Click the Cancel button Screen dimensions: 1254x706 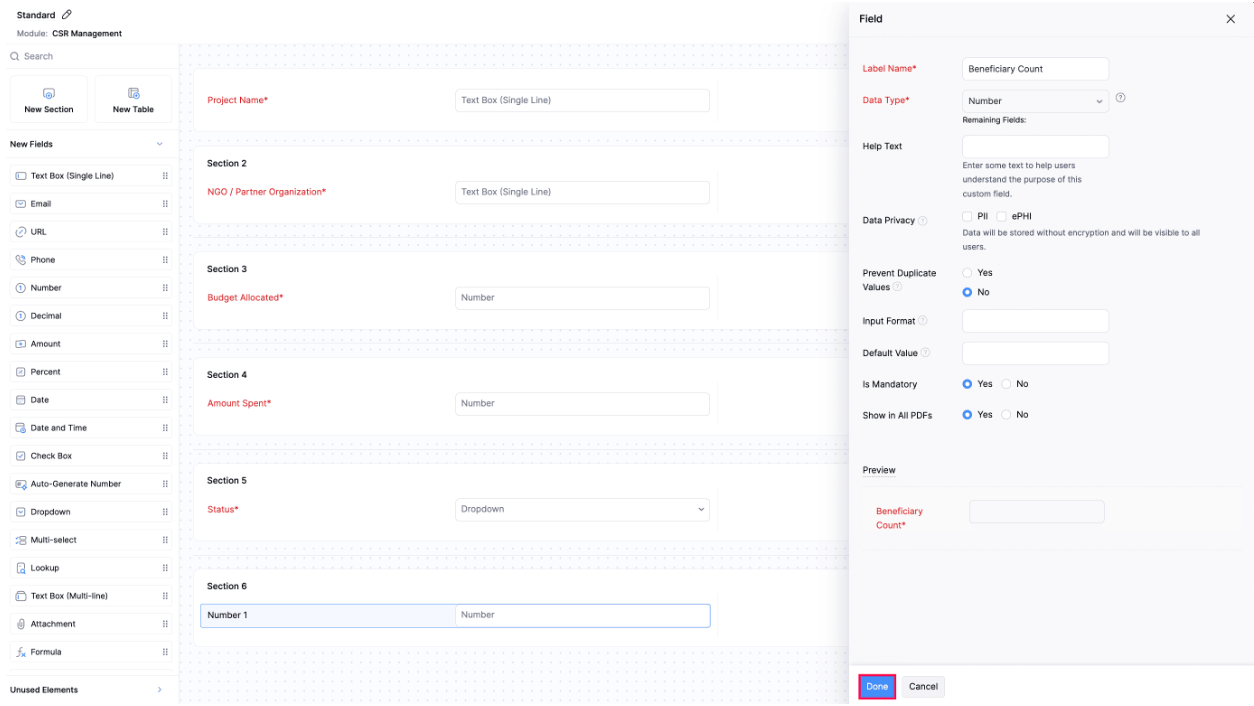(x=922, y=687)
